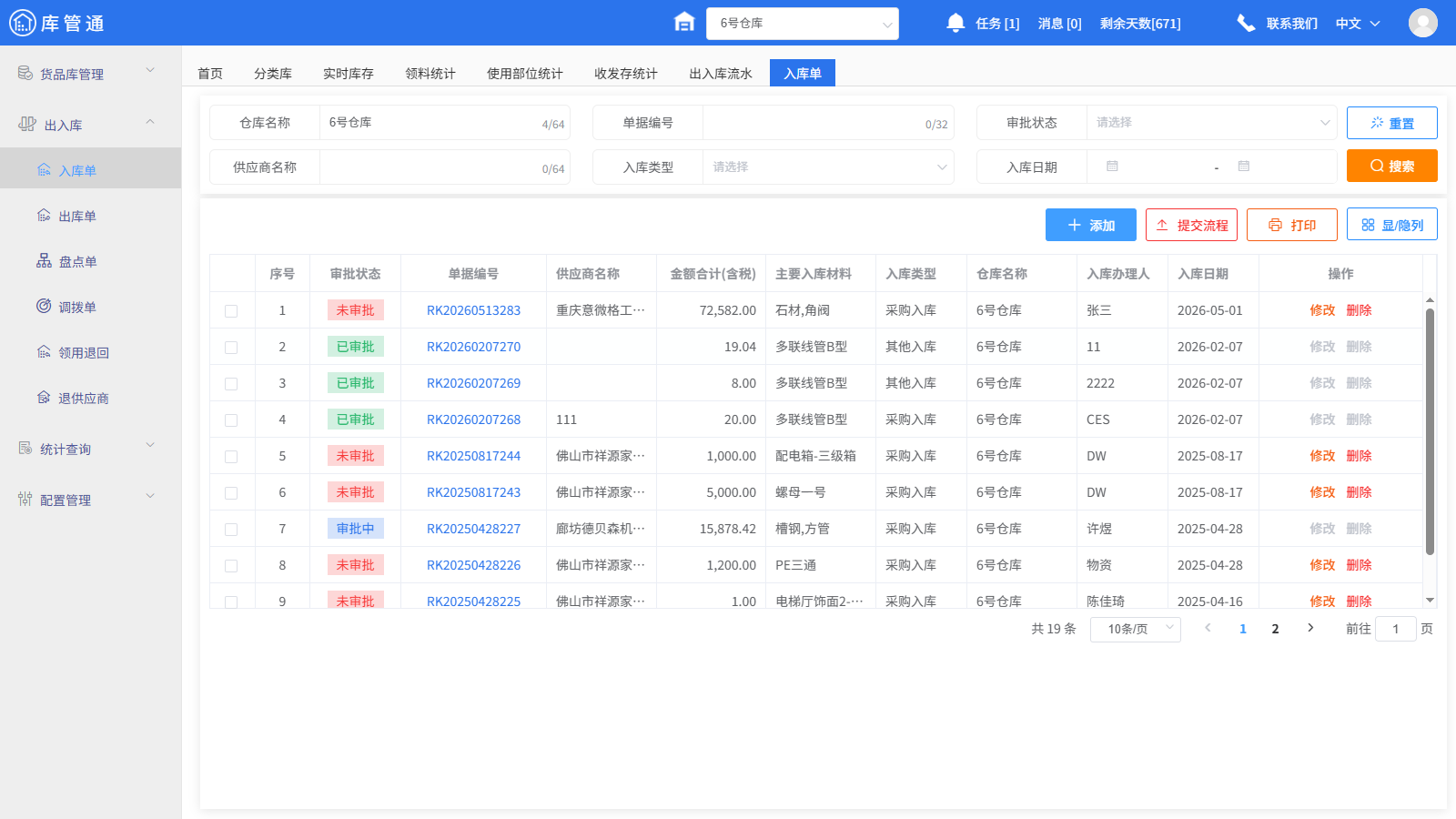Open the 入库单 active tab
The height and width of the screenshot is (819, 1456).
(x=803, y=74)
